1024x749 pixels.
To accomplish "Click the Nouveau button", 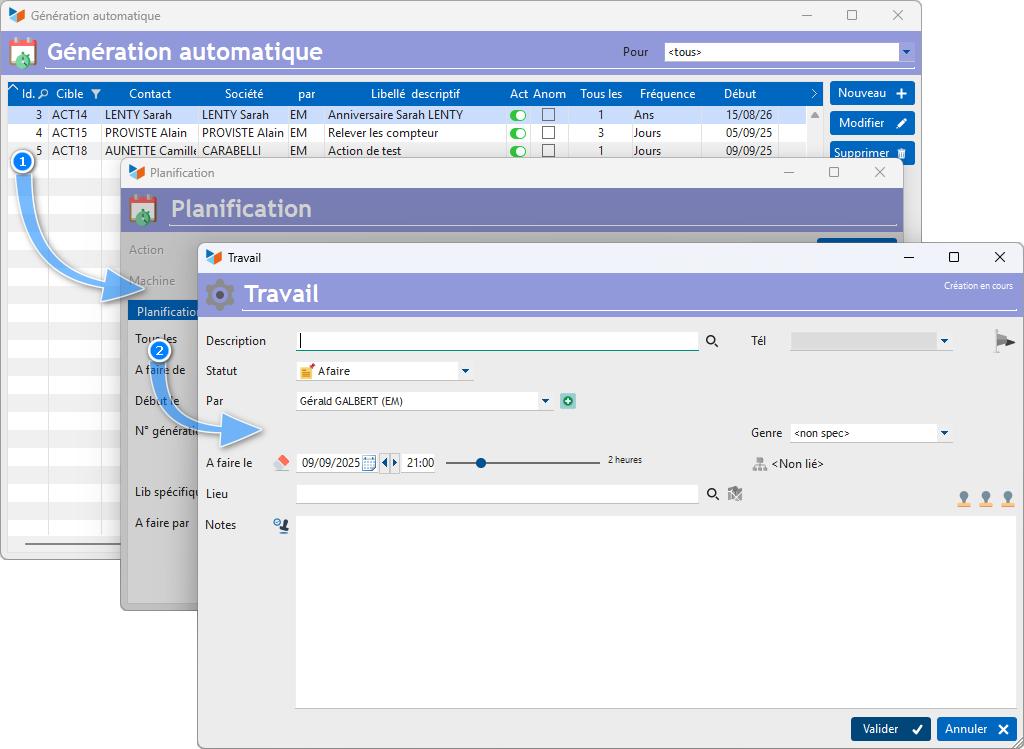I will (871, 93).
